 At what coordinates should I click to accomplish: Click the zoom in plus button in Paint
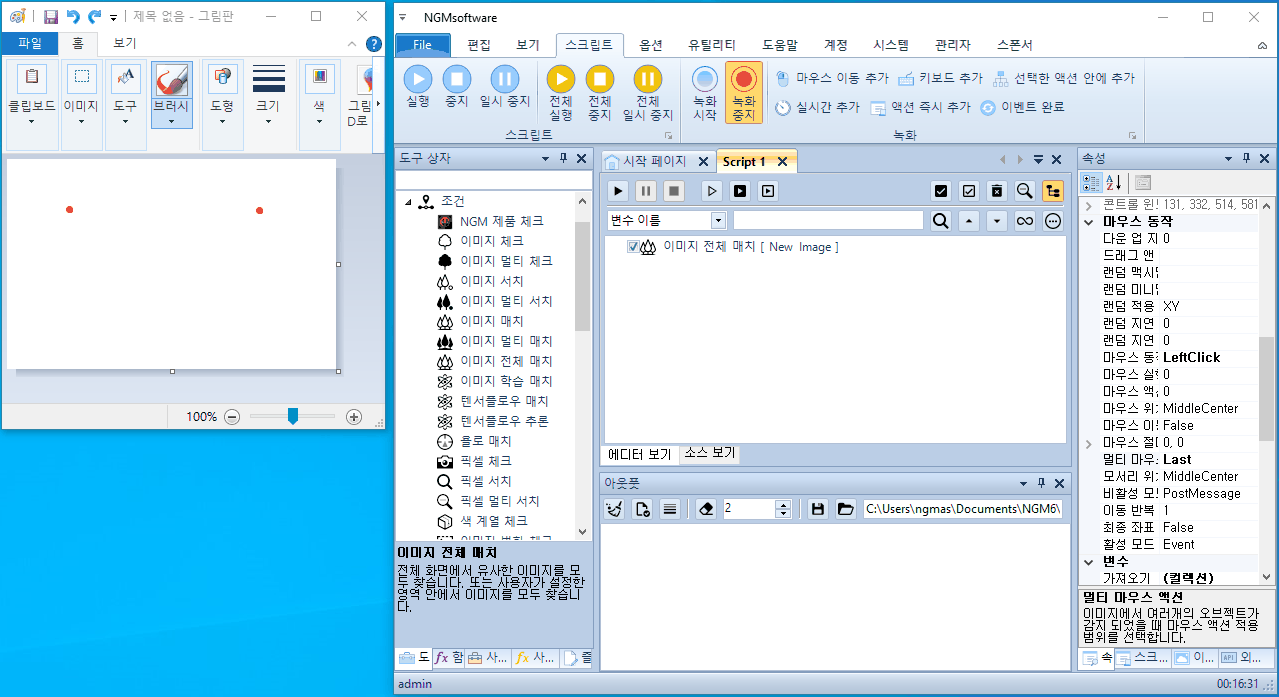pos(353,416)
